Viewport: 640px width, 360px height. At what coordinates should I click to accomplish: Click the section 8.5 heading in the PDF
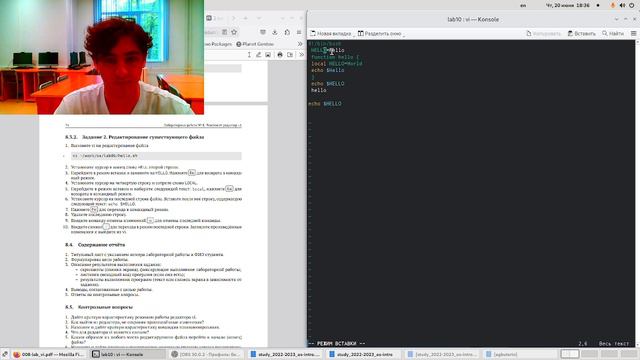(x=99, y=307)
